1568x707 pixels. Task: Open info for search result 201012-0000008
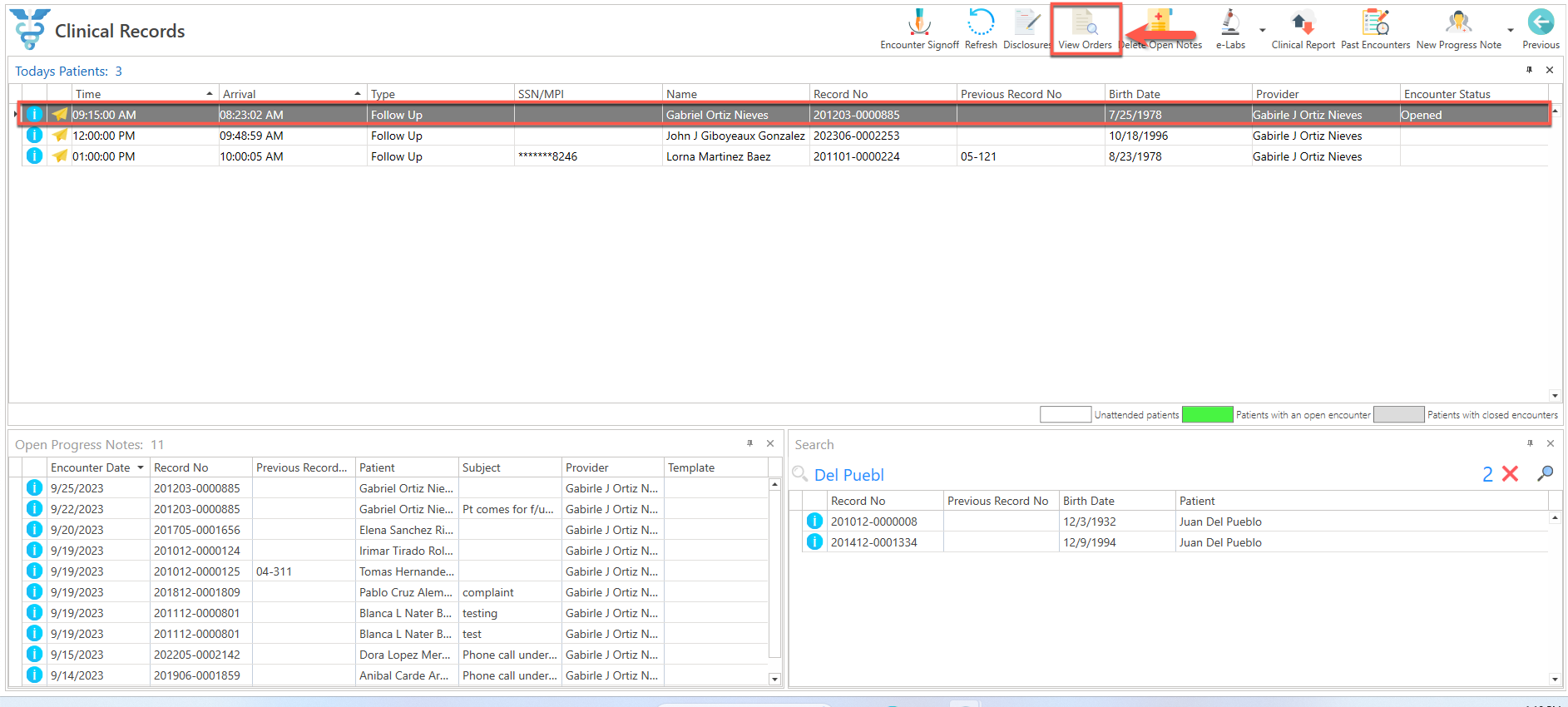(814, 522)
